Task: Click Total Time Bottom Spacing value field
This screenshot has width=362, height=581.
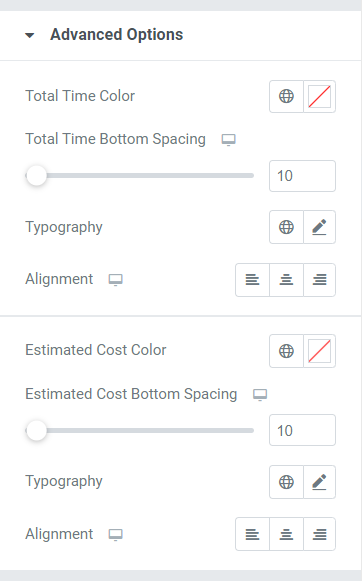Action: click(x=302, y=176)
